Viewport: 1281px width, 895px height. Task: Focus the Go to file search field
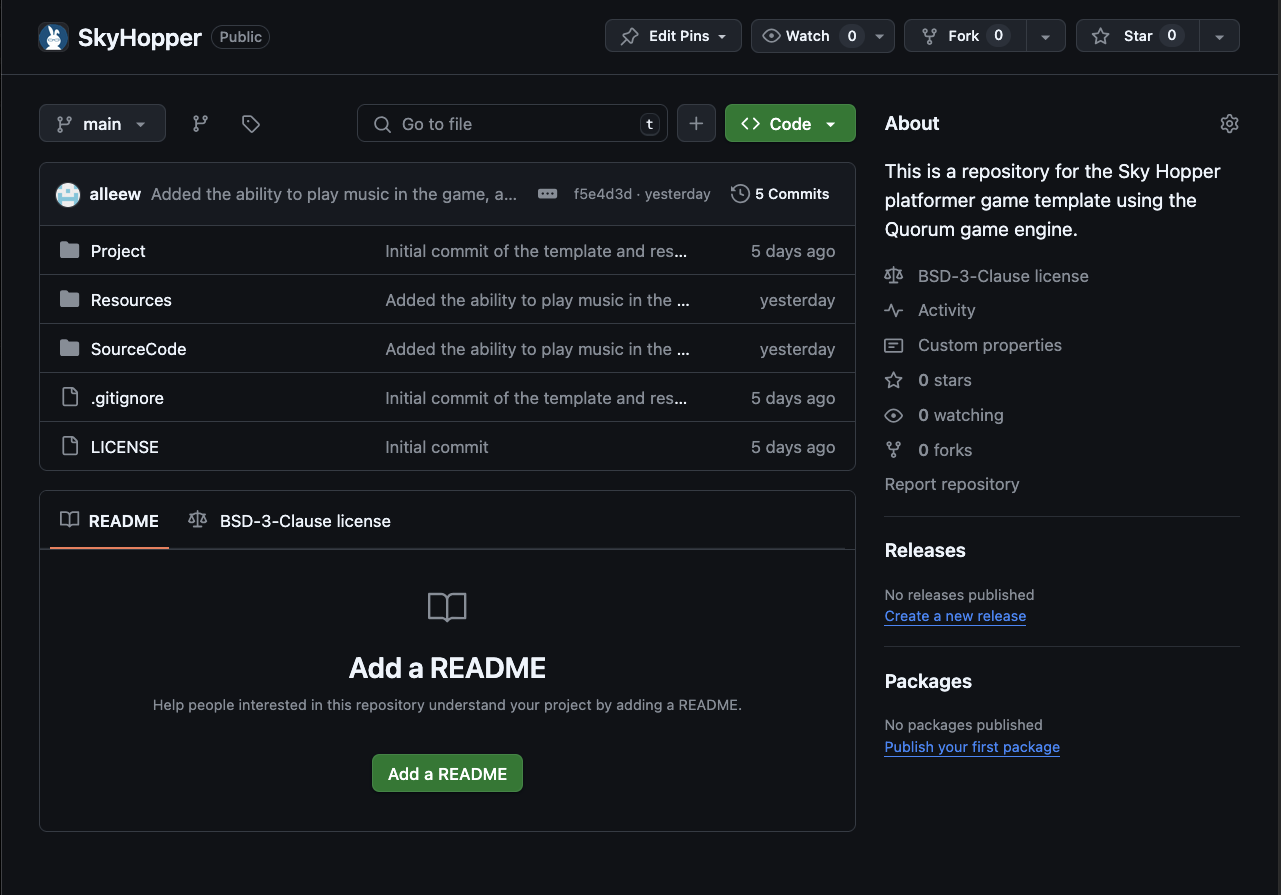click(x=512, y=124)
